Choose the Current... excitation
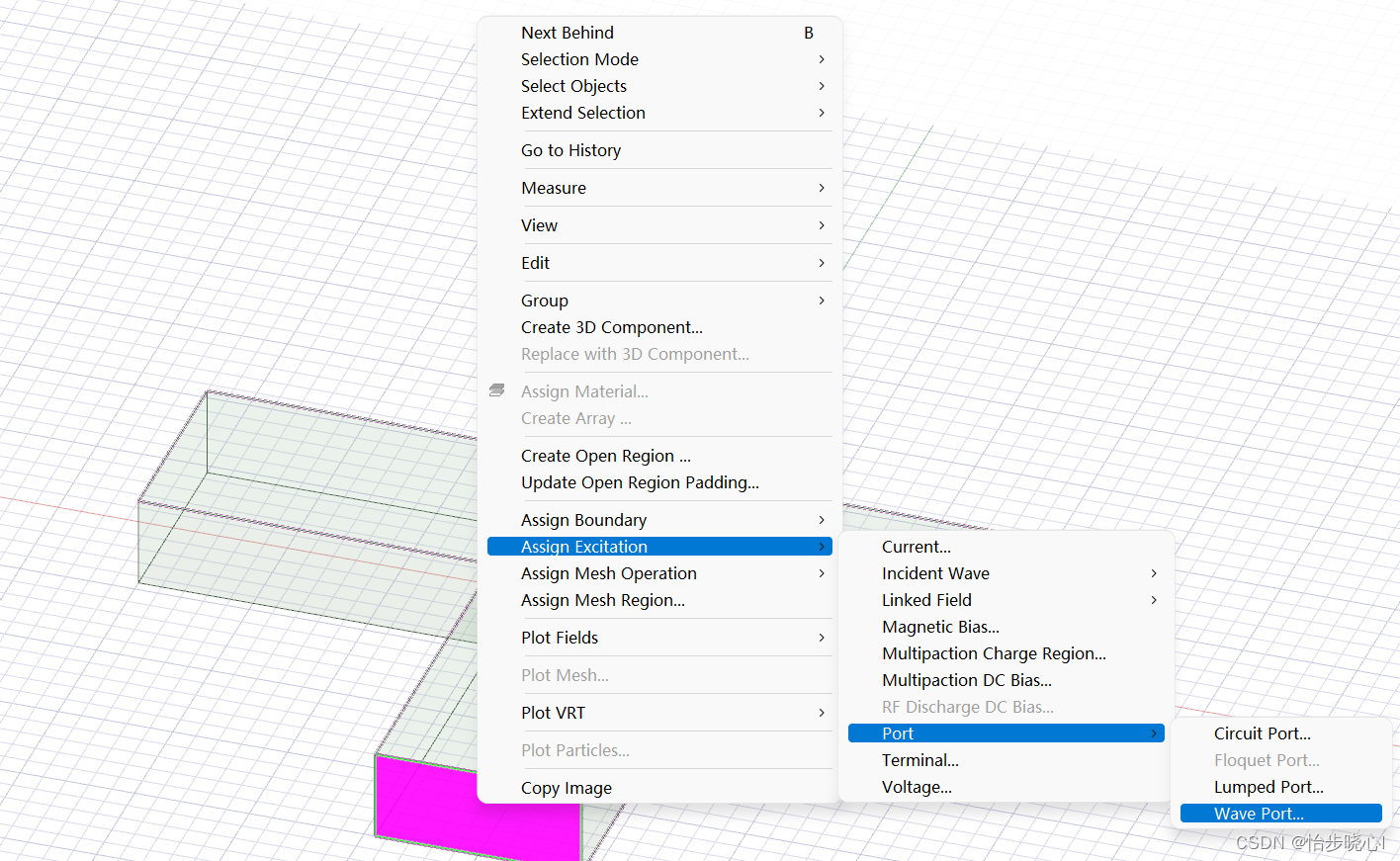 tap(1006, 547)
